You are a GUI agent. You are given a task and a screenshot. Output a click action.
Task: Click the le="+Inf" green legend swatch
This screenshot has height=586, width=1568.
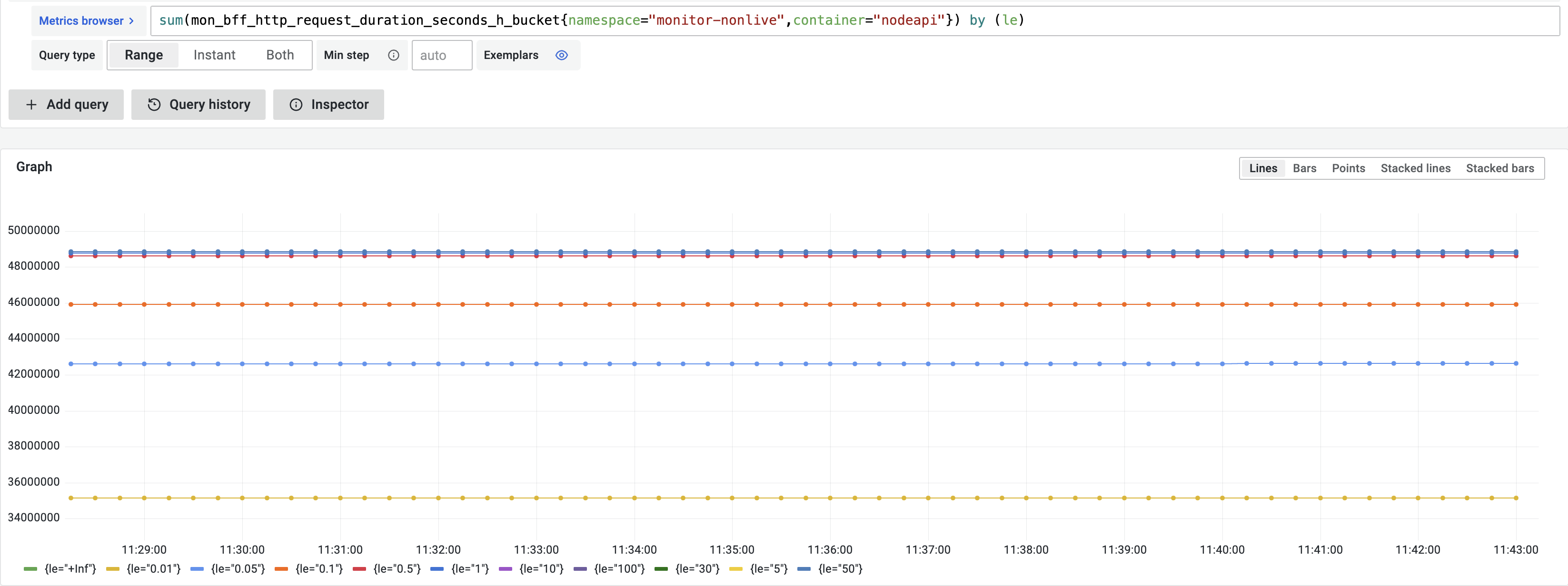coord(30,569)
